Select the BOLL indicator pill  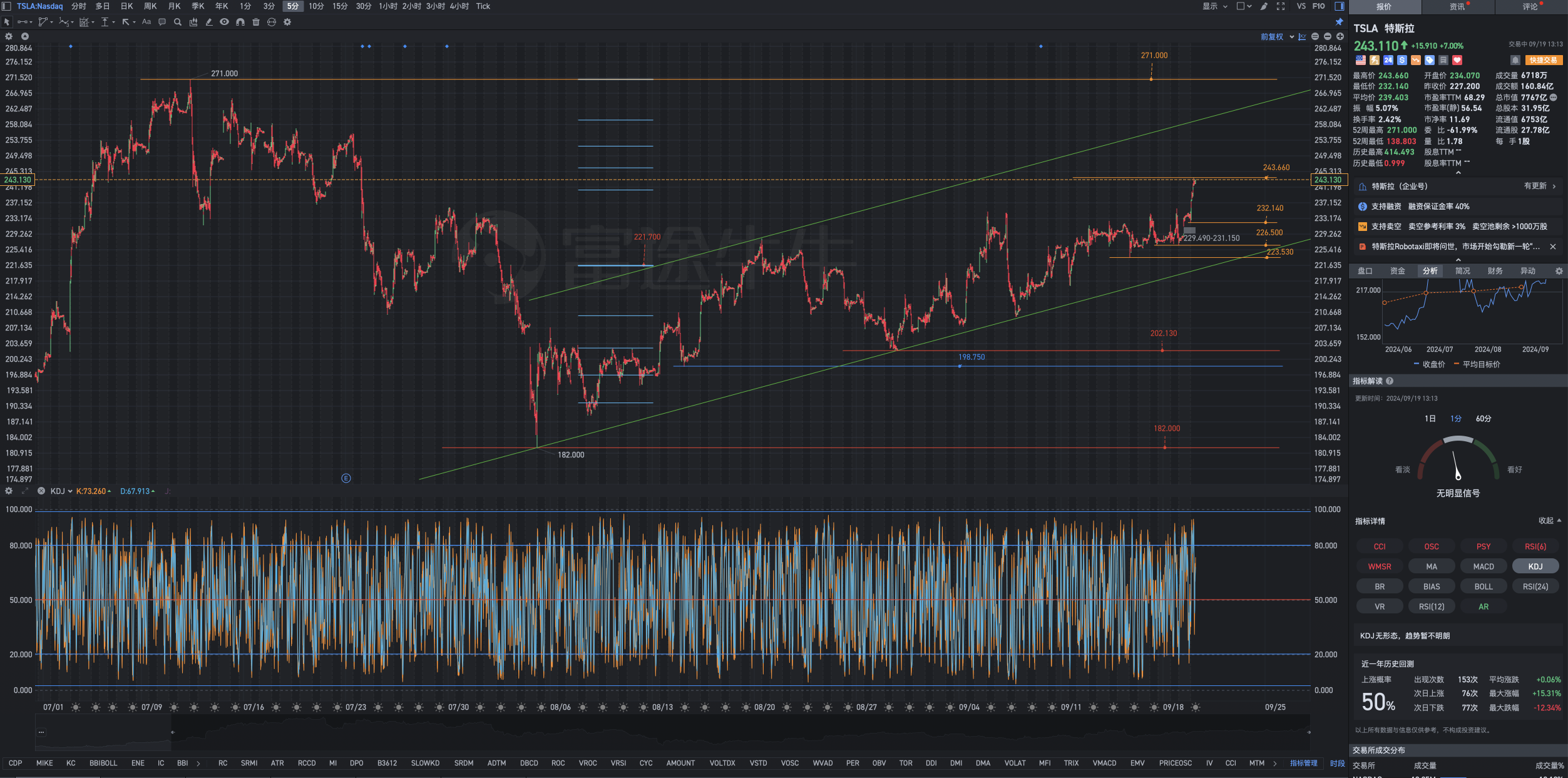tap(1483, 586)
